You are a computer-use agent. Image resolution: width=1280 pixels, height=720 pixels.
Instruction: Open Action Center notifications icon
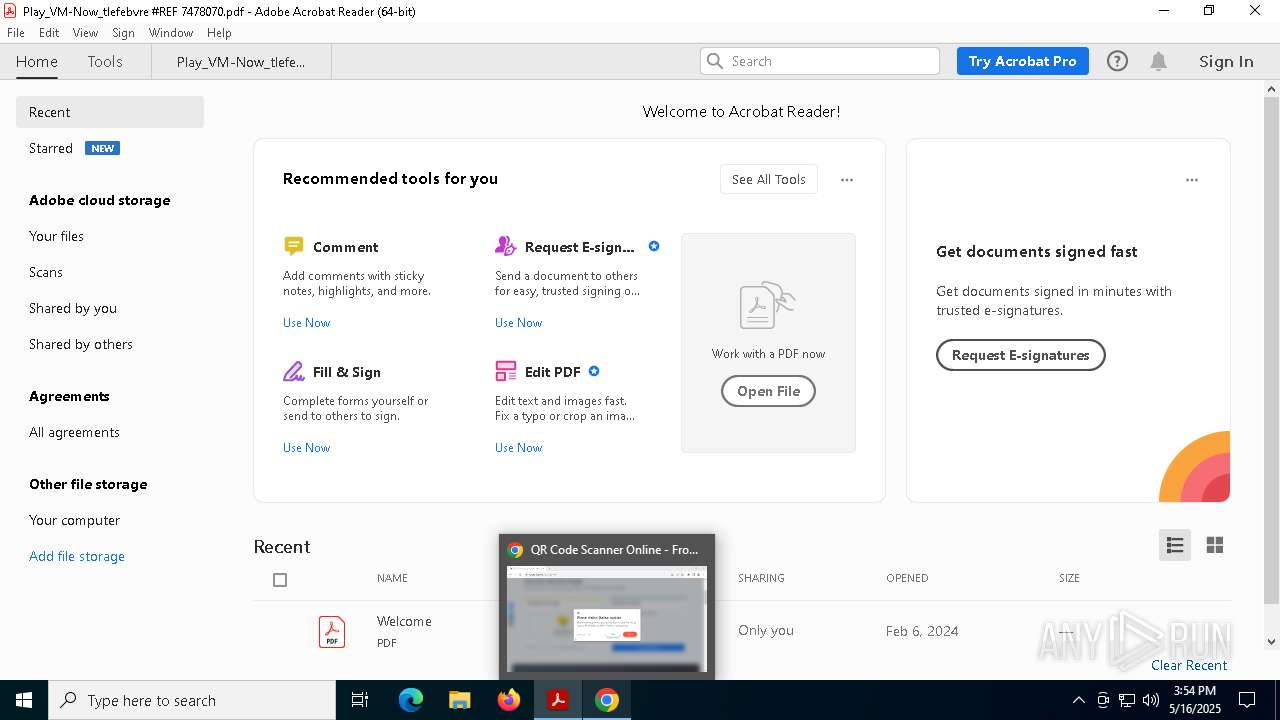coord(1247,700)
